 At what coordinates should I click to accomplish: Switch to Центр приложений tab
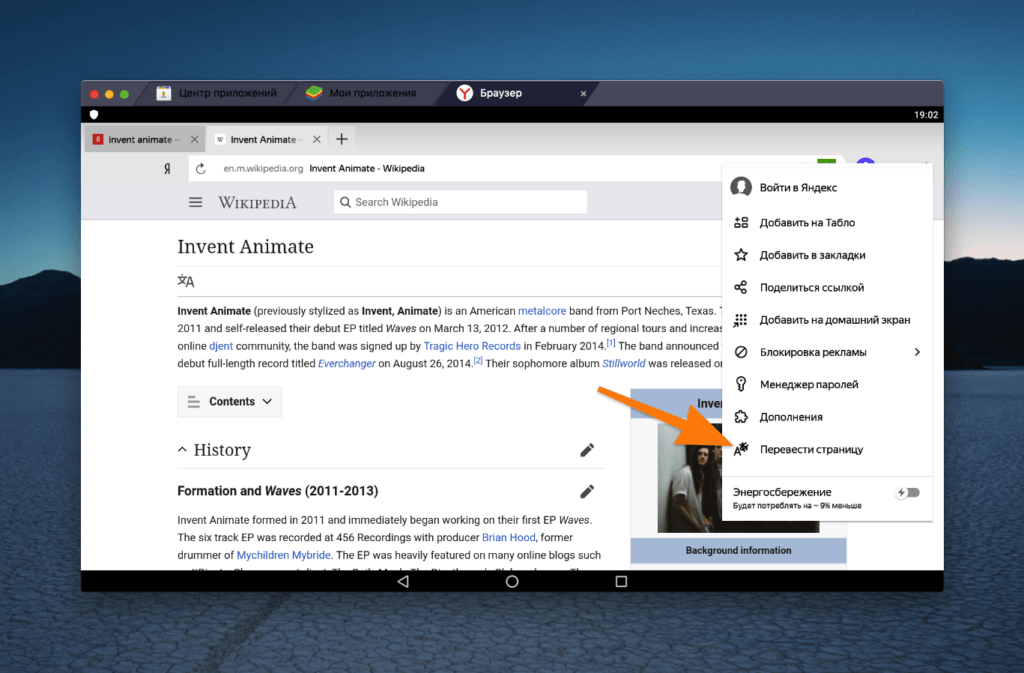pyautogui.click(x=219, y=93)
